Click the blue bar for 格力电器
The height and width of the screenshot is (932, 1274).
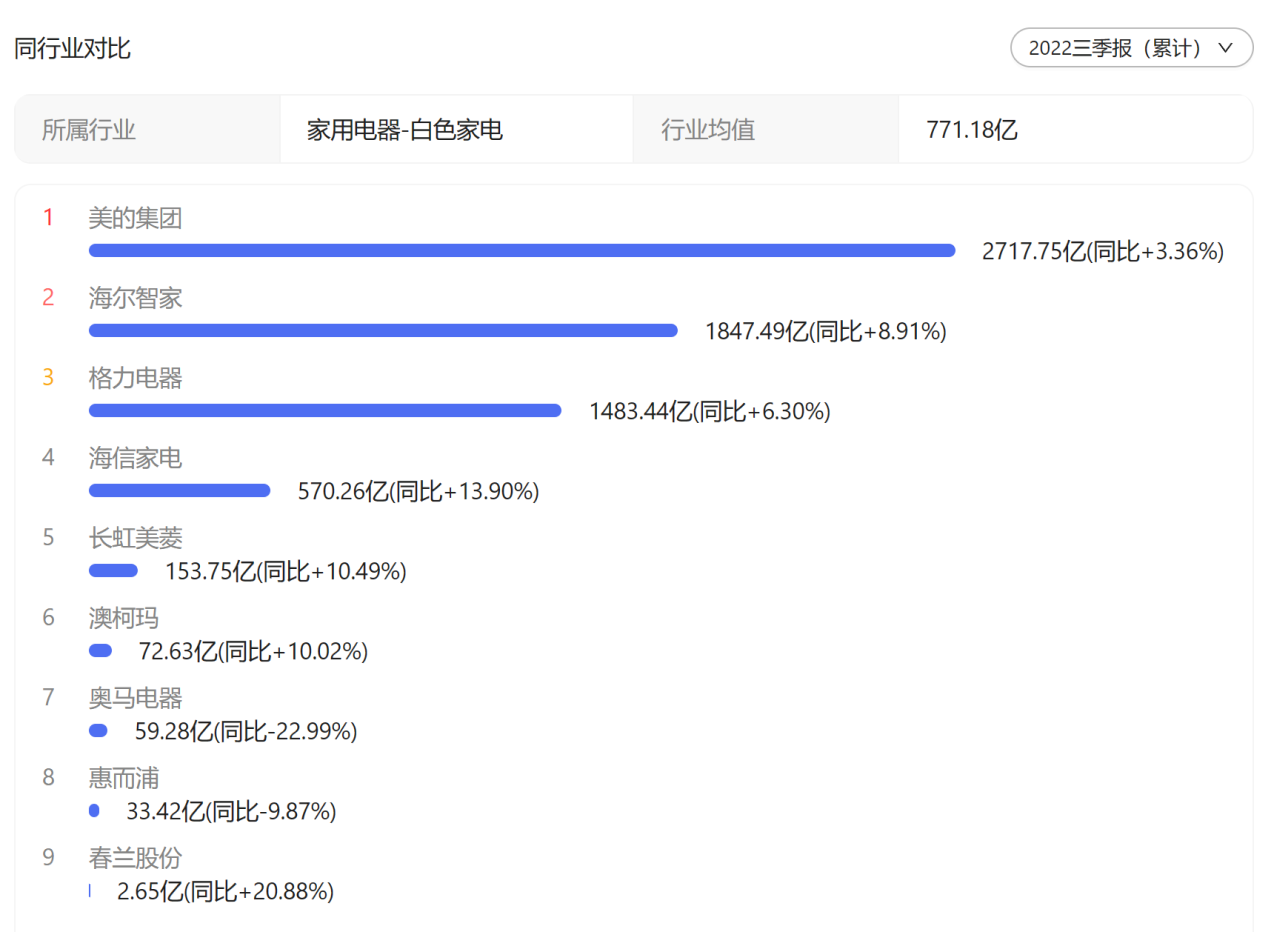click(x=324, y=411)
